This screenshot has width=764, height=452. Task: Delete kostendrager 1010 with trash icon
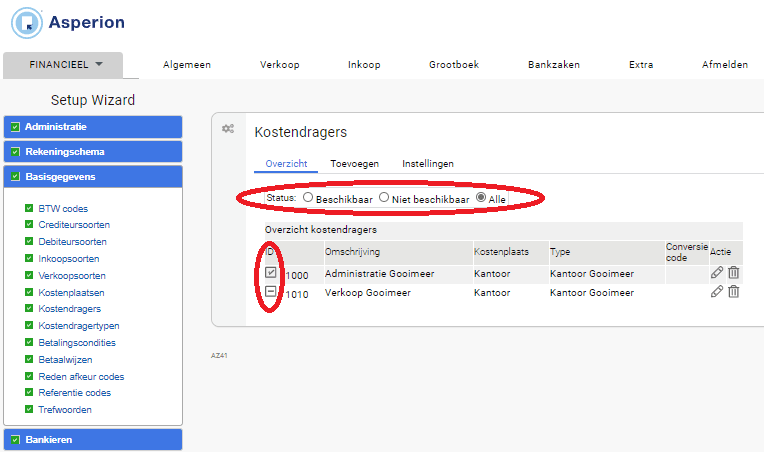tap(734, 292)
